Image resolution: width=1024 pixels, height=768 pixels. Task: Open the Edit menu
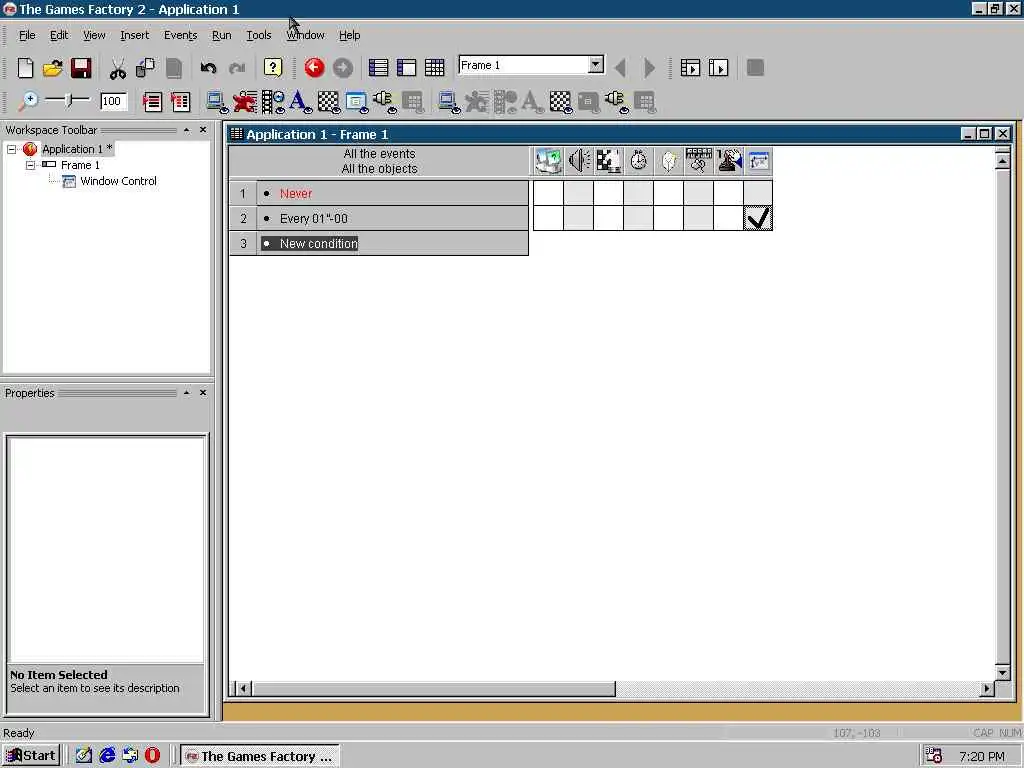(x=59, y=35)
